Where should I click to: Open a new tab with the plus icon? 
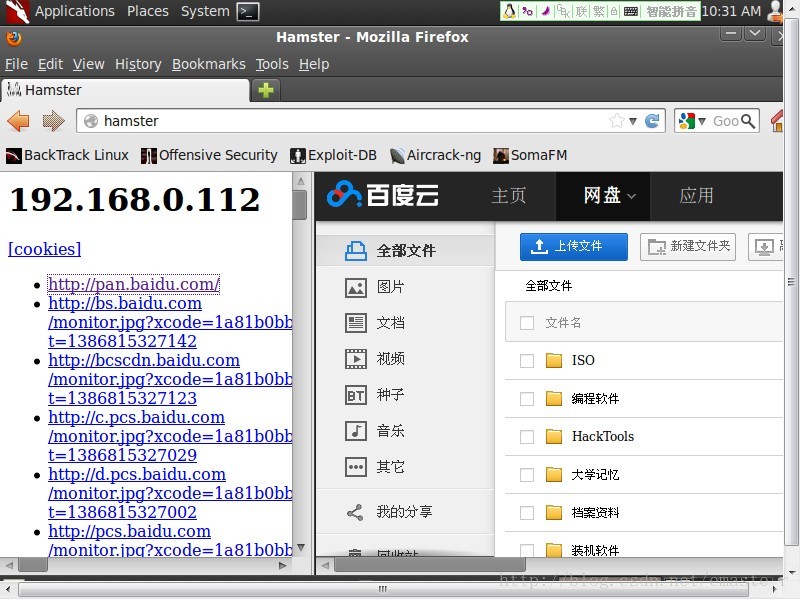tap(266, 90)
